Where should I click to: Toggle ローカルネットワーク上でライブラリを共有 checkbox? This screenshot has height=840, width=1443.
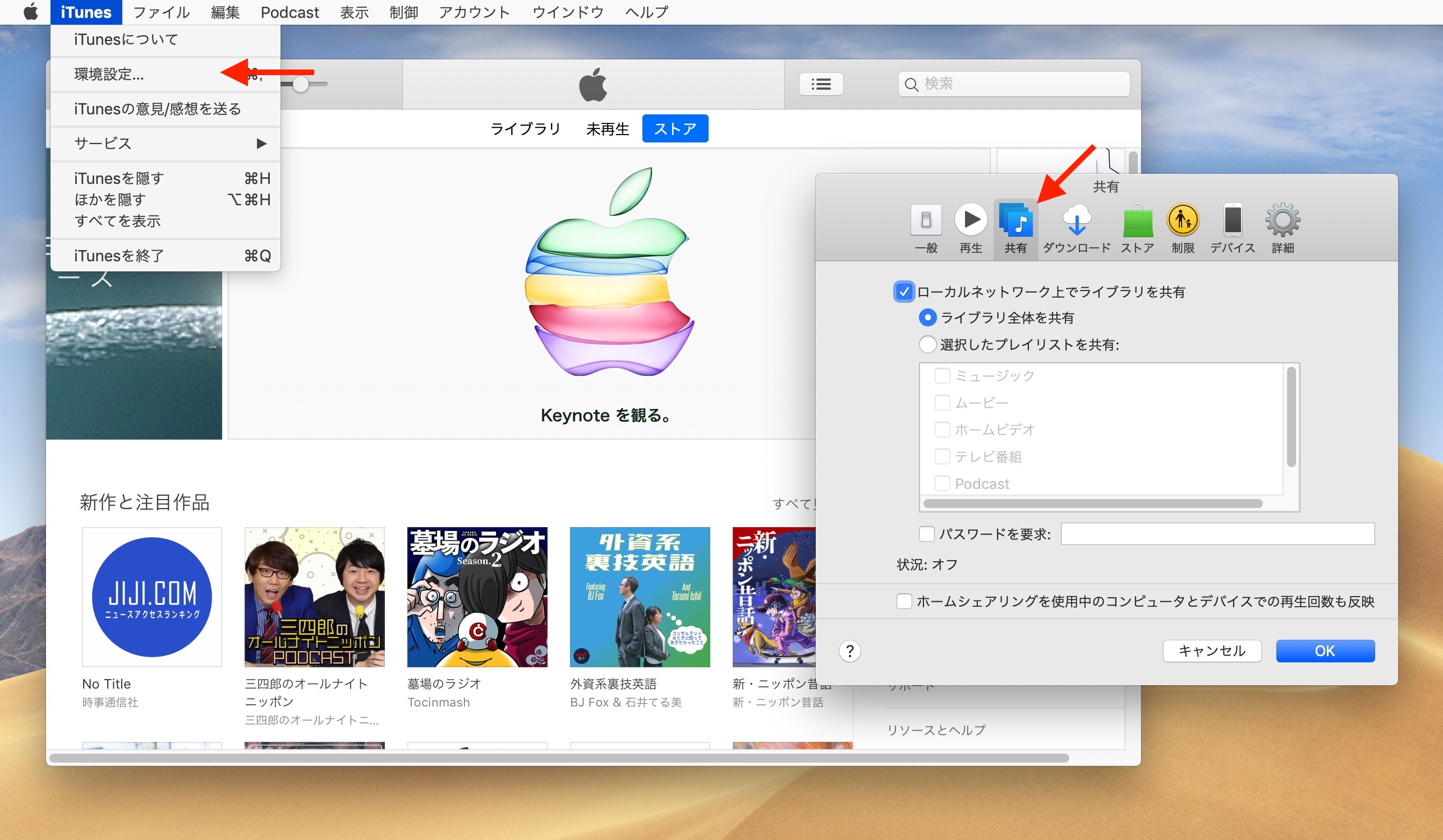(904, 292)
